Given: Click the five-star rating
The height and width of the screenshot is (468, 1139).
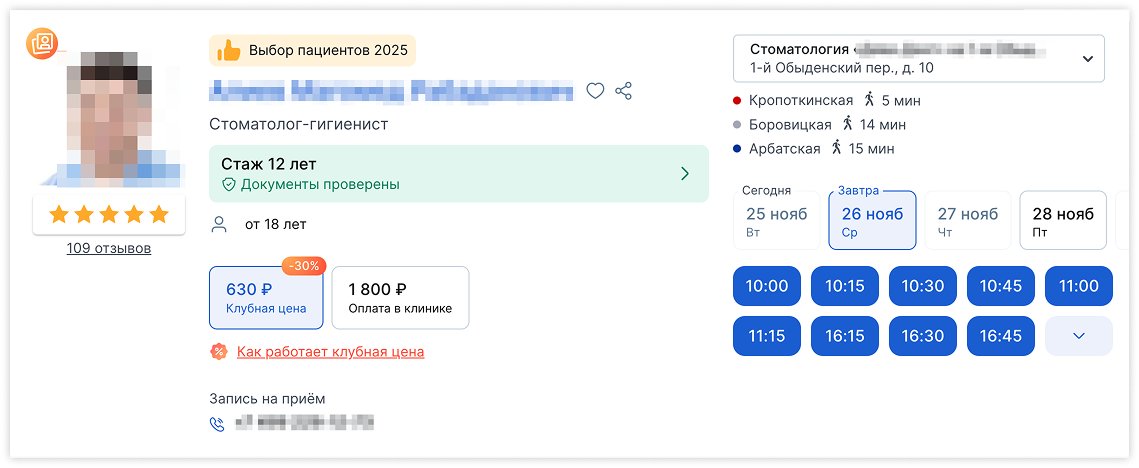Looking at the screenshot, I should [109, 214].
